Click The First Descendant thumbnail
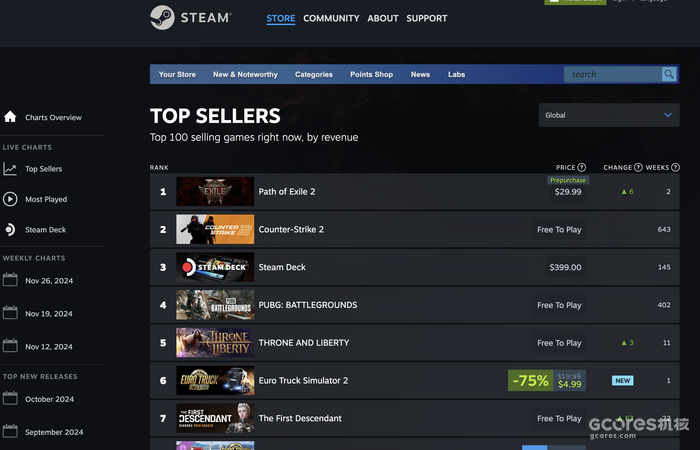The height and width of the screenshot is (450, 700). (x=215, y=418)
